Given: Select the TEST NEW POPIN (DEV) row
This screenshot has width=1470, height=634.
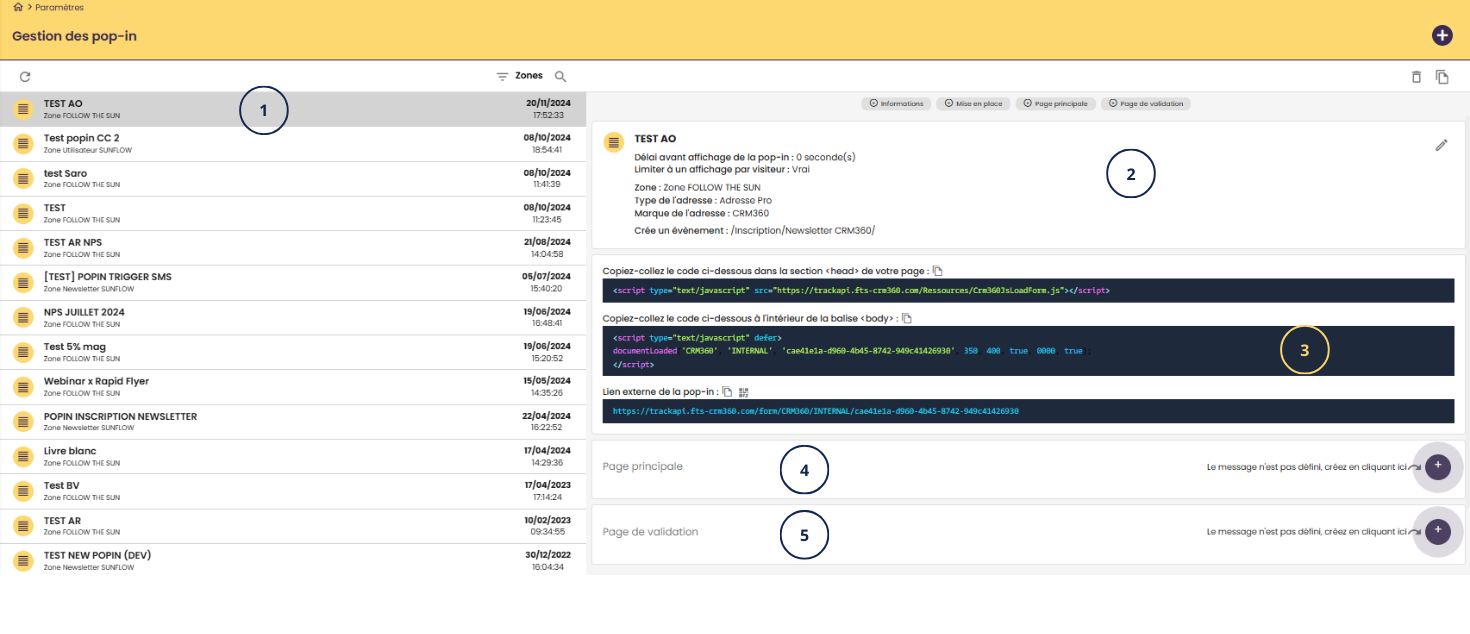Looking at the screenshot, I should [x=293, y=560].
